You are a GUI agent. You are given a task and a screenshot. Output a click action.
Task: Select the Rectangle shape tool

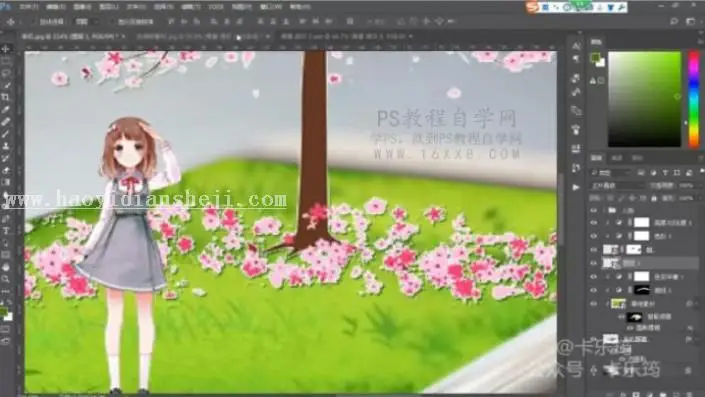pyautogui.click(x=6, y=255)
